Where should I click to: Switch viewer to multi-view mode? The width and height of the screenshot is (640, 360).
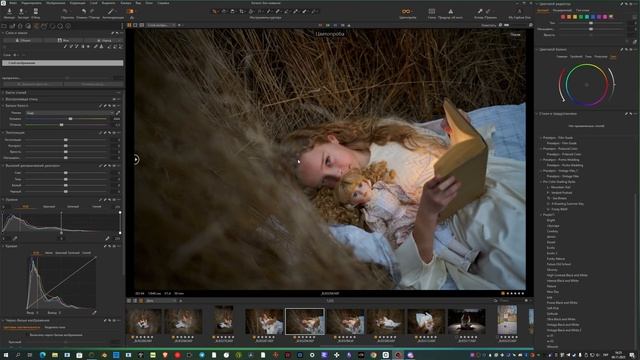tap(129, 25)
